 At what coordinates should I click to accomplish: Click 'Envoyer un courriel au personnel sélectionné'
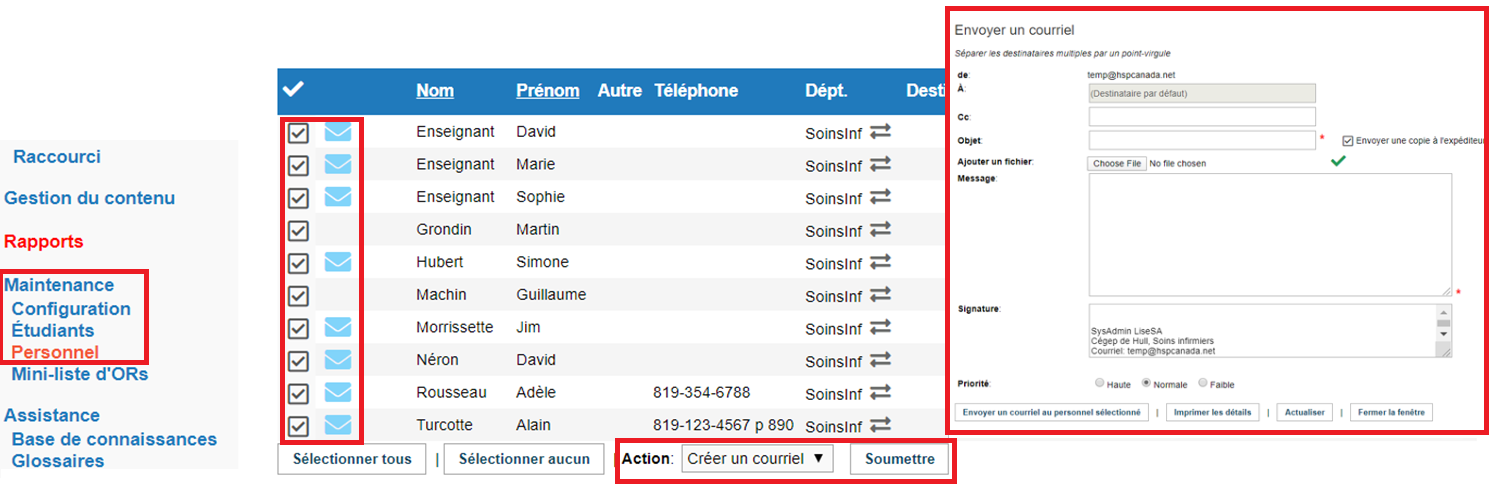pyautogui.click(x=1051, y=412)
